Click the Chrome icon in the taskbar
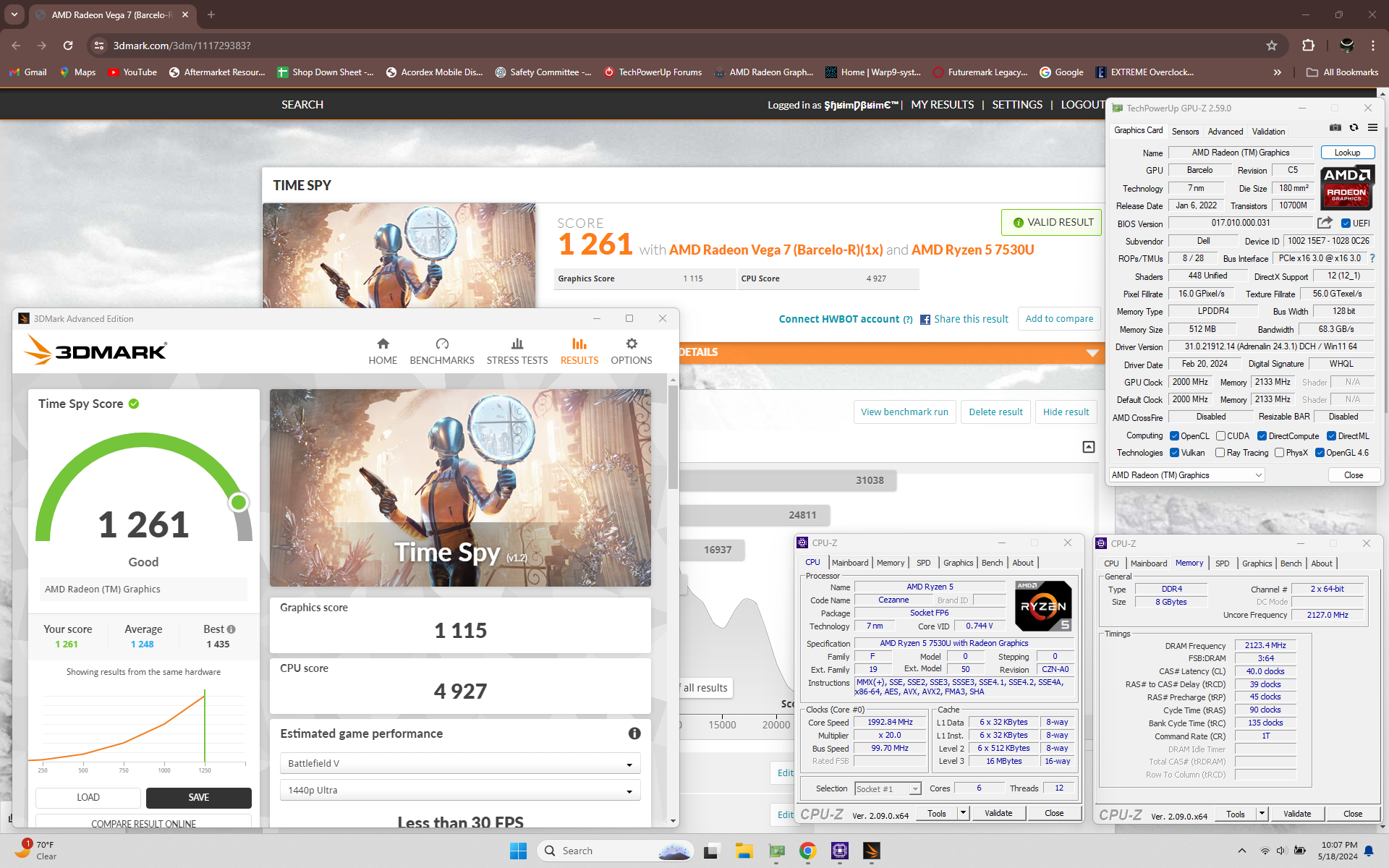This screenshot has width=1389, height=868. pyautogui.click(x=808, y=851)
